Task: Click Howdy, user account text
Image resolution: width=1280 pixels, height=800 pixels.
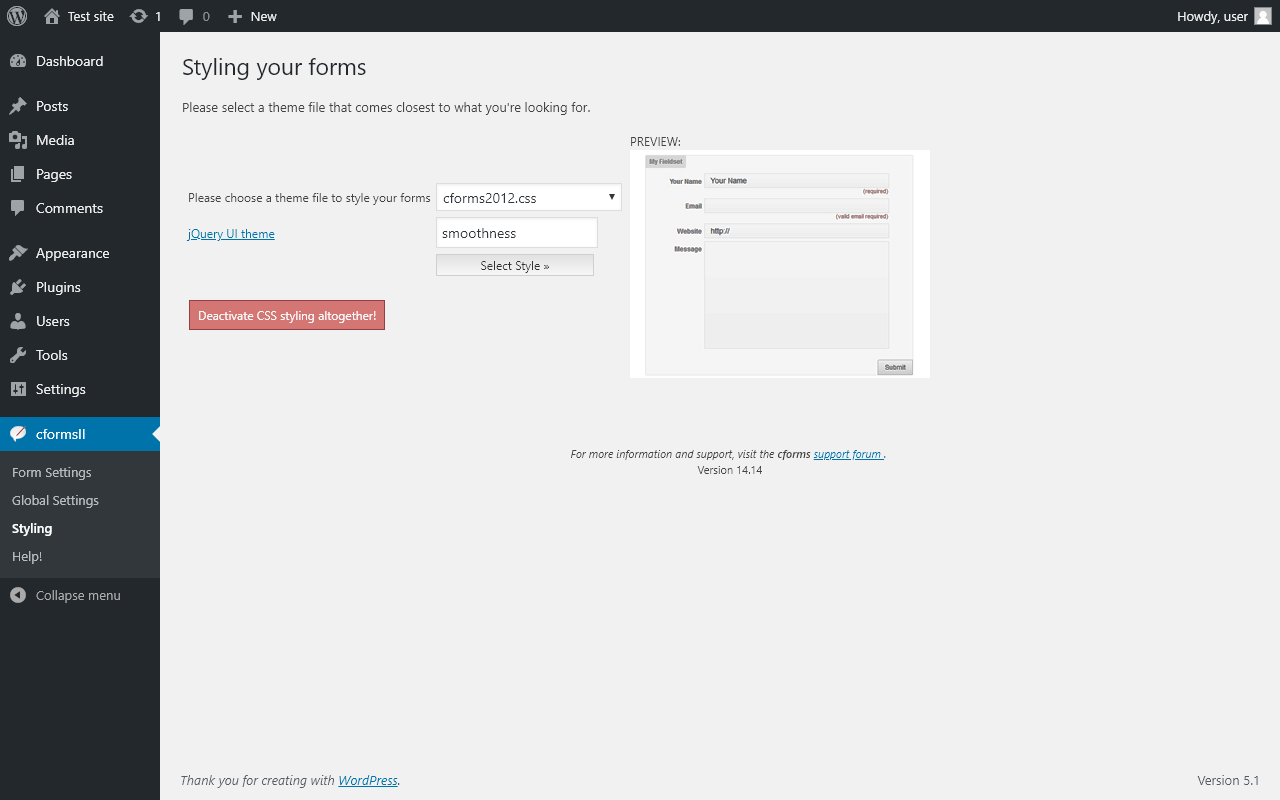Action: 1212,16
